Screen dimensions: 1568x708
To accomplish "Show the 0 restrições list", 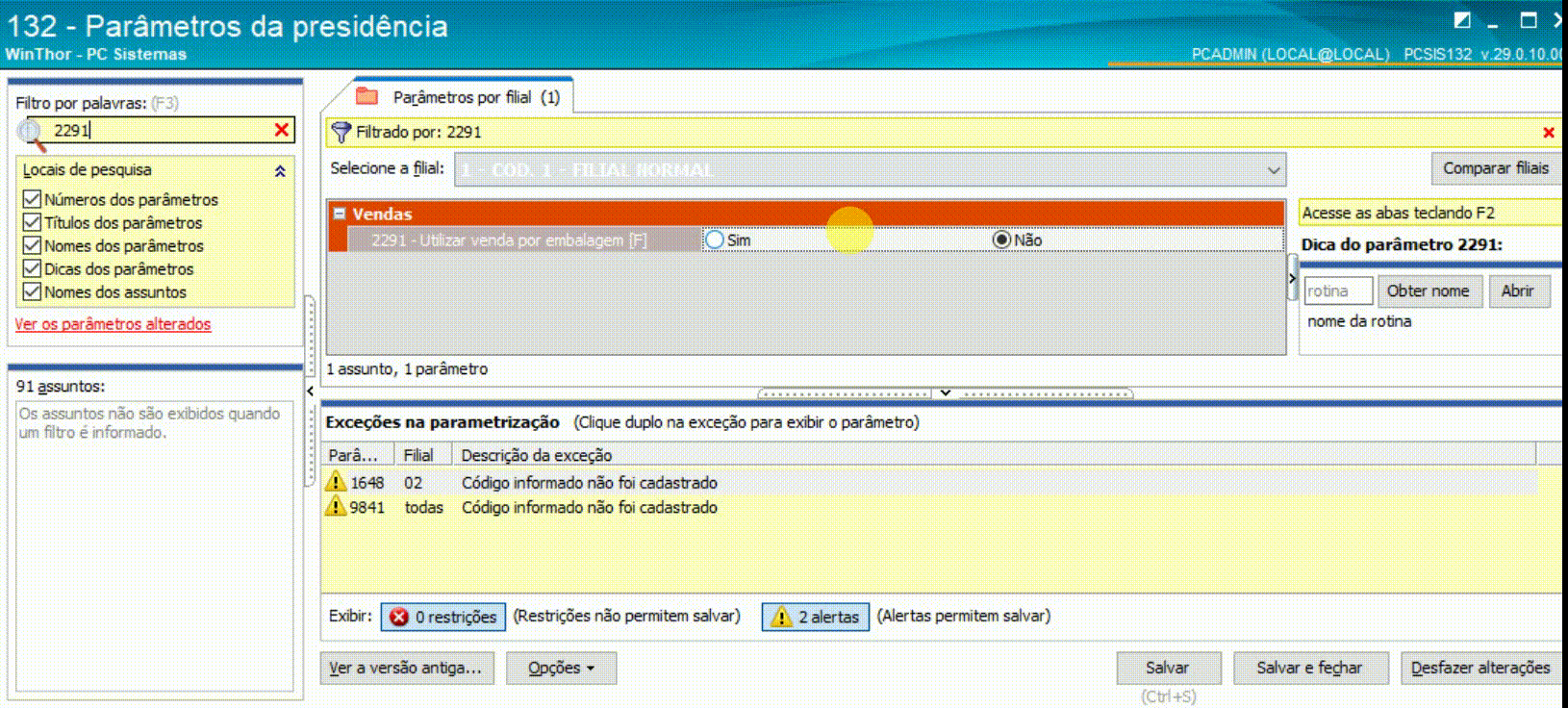I will point(443,617).
